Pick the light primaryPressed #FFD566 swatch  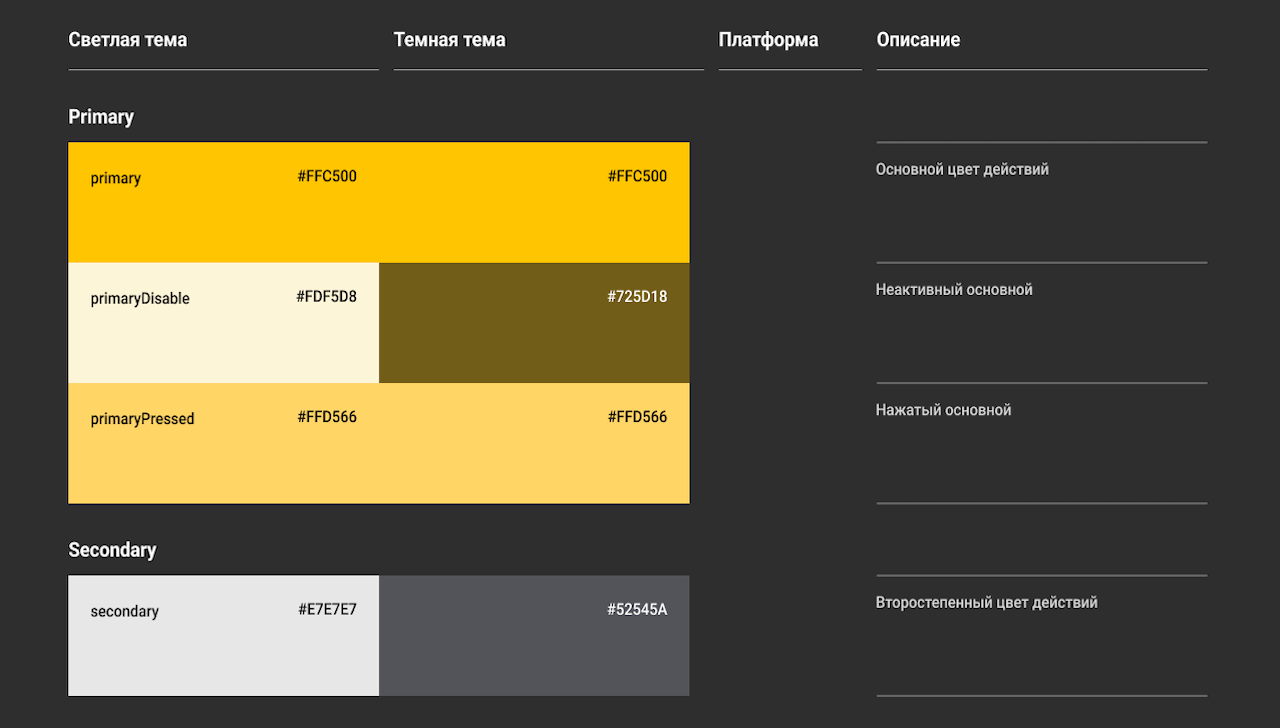coord(224,443)
